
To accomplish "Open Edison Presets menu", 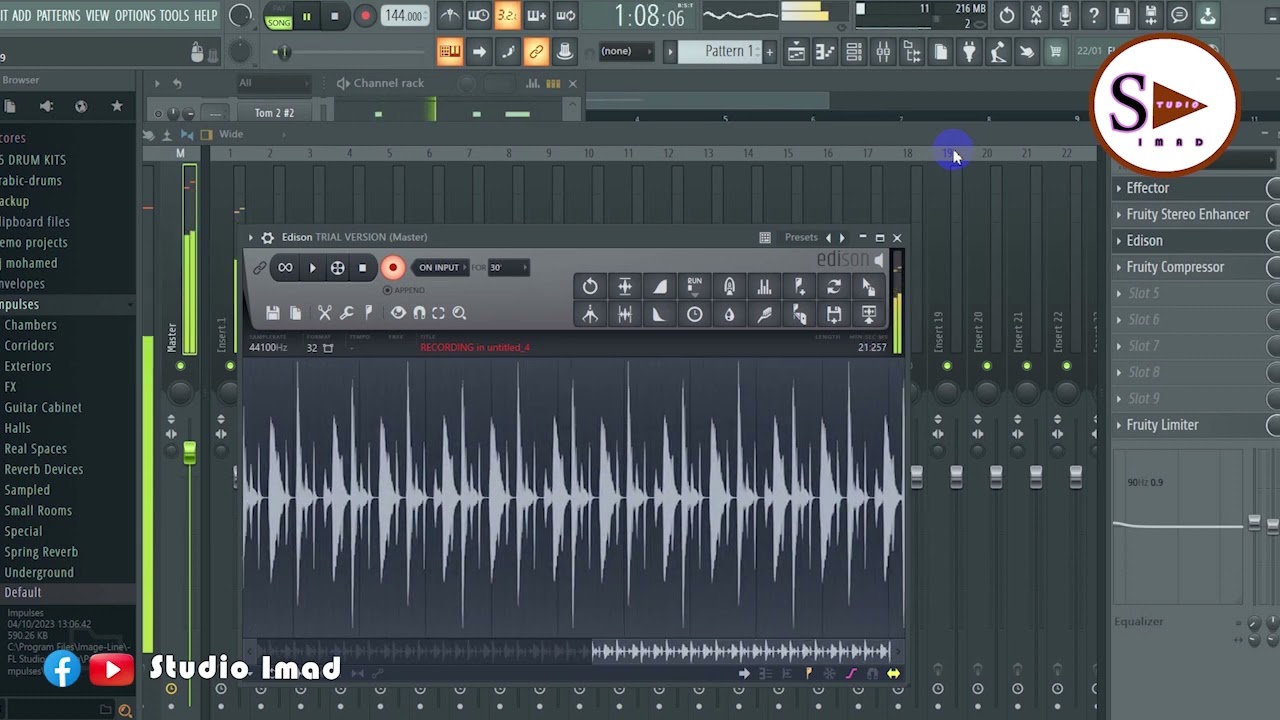I will coord(800,237).
